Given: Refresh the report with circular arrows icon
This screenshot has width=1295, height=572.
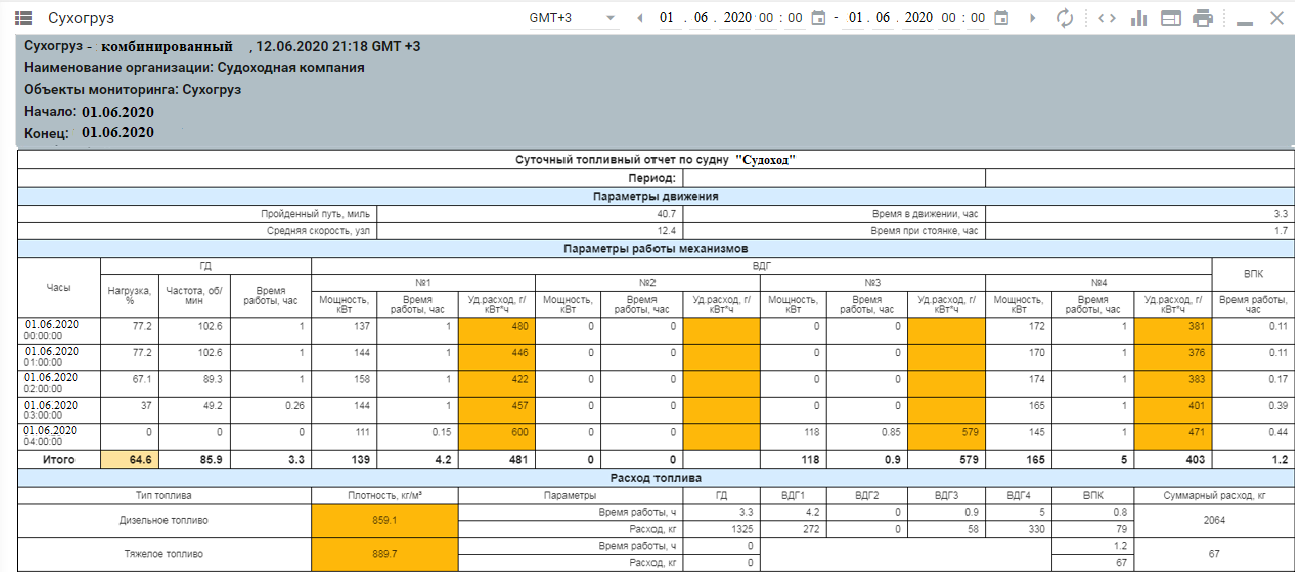Looking at the screenshot, I should pos(1065,18).
